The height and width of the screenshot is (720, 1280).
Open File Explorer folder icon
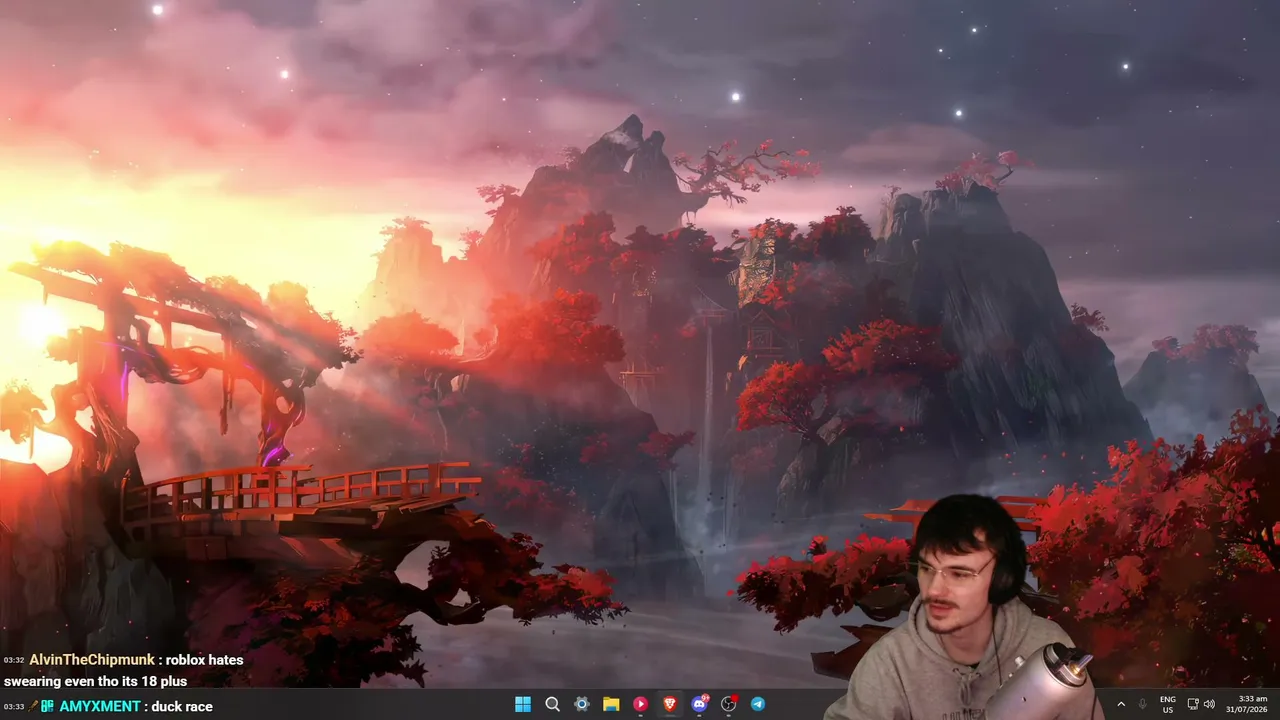tap(611, 704)
